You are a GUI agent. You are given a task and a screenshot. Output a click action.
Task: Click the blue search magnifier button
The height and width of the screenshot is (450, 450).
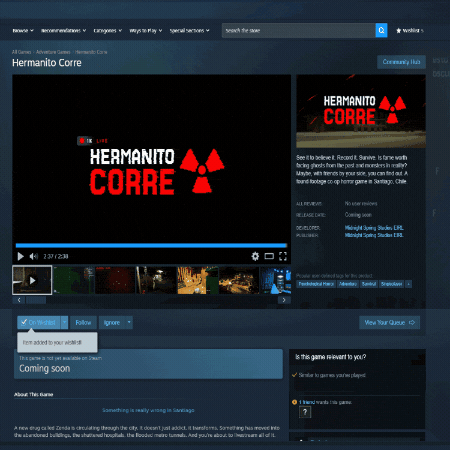[x=381, y=30]
